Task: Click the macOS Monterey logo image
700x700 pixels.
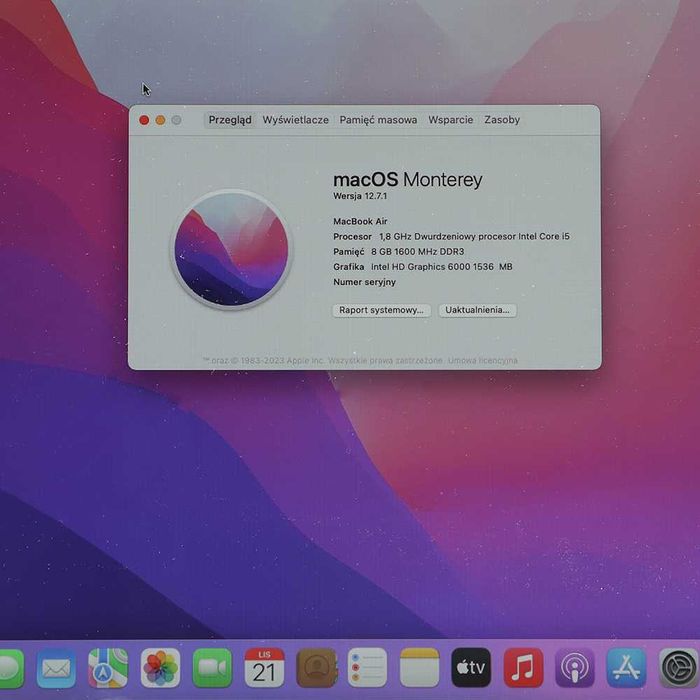Action: coord(231,250)
